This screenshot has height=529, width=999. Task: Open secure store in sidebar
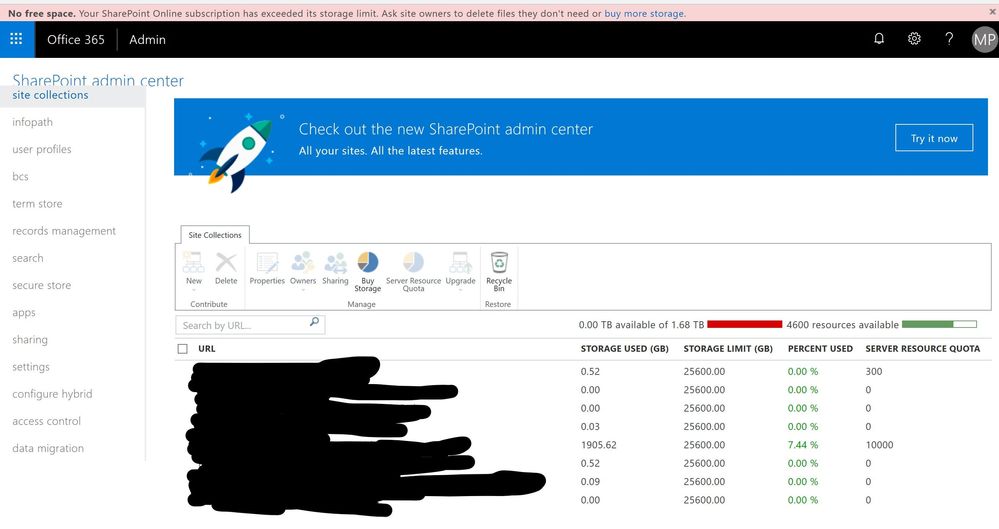pyautogui.click(x=41, y=286)
